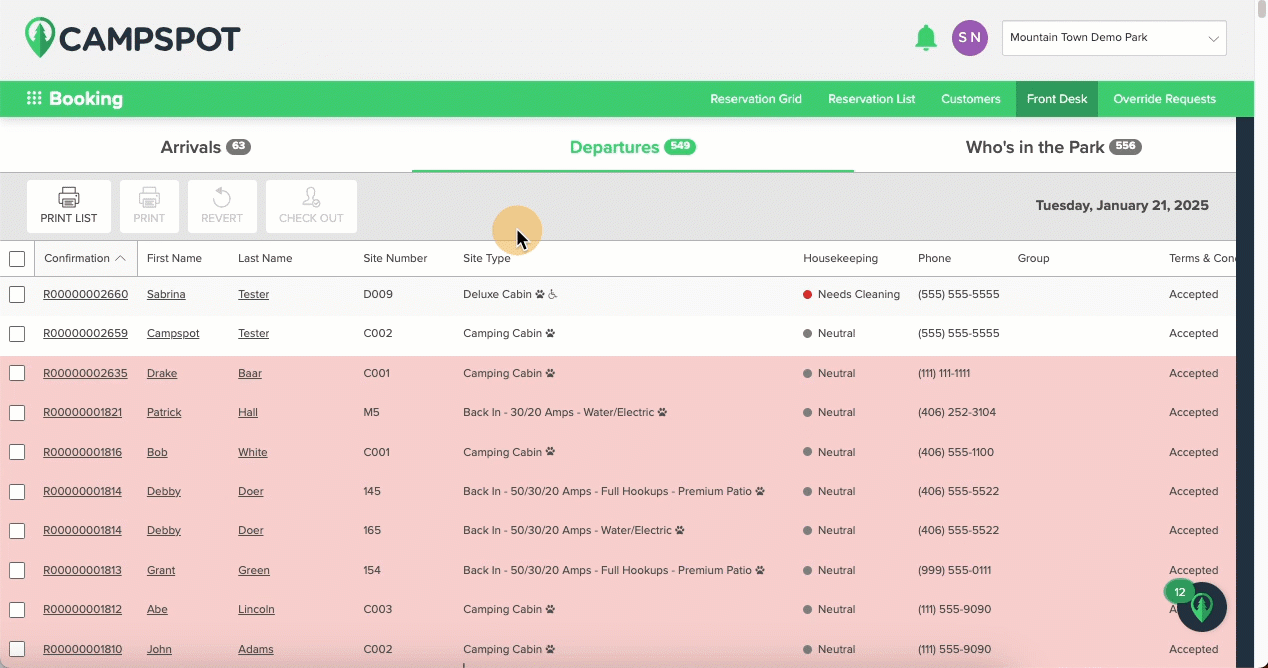This screenshot has height=668, width=1268.
Task: Open the SN user avatar menu
Action: coord(970,38)
